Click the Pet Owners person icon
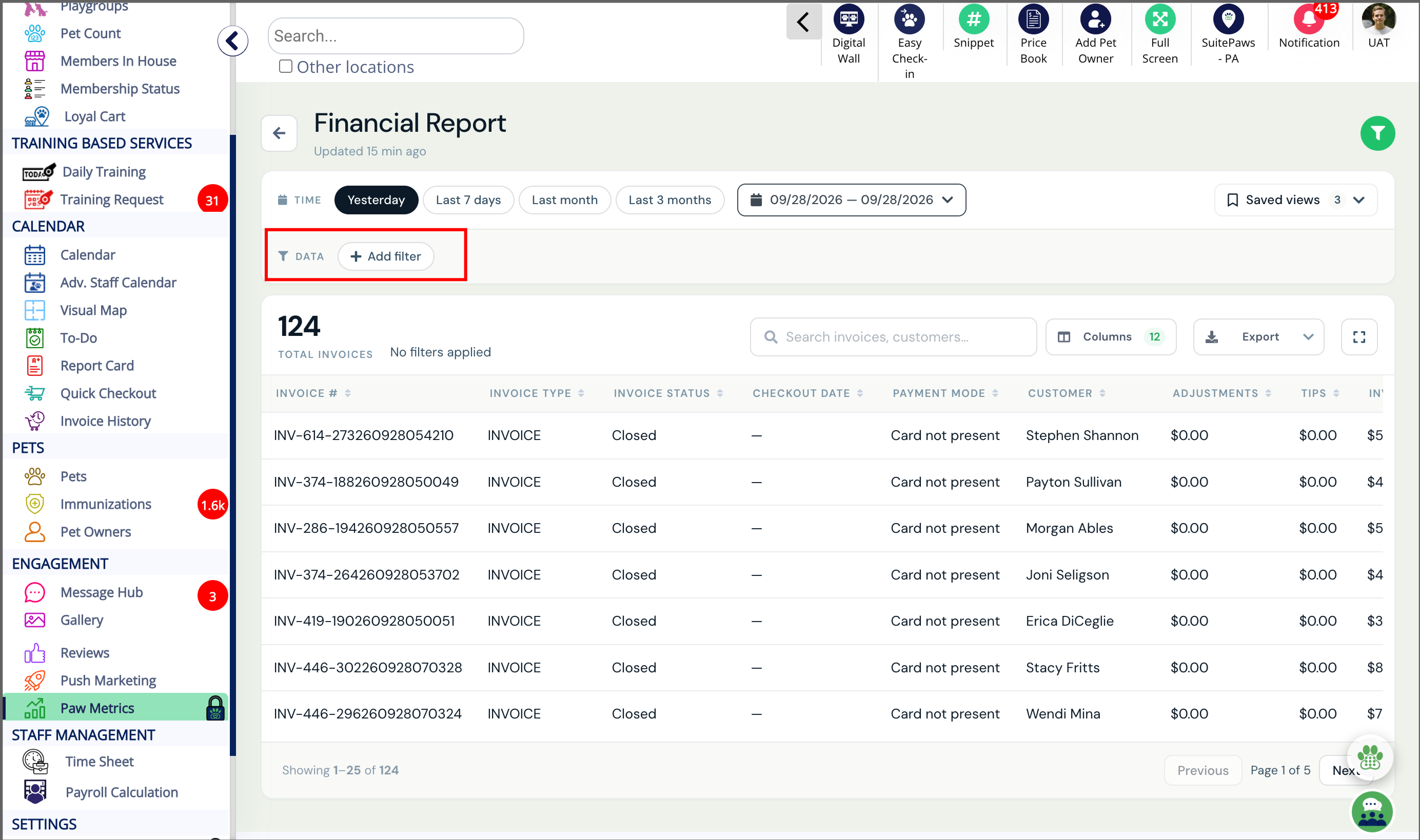 (34, 532)
